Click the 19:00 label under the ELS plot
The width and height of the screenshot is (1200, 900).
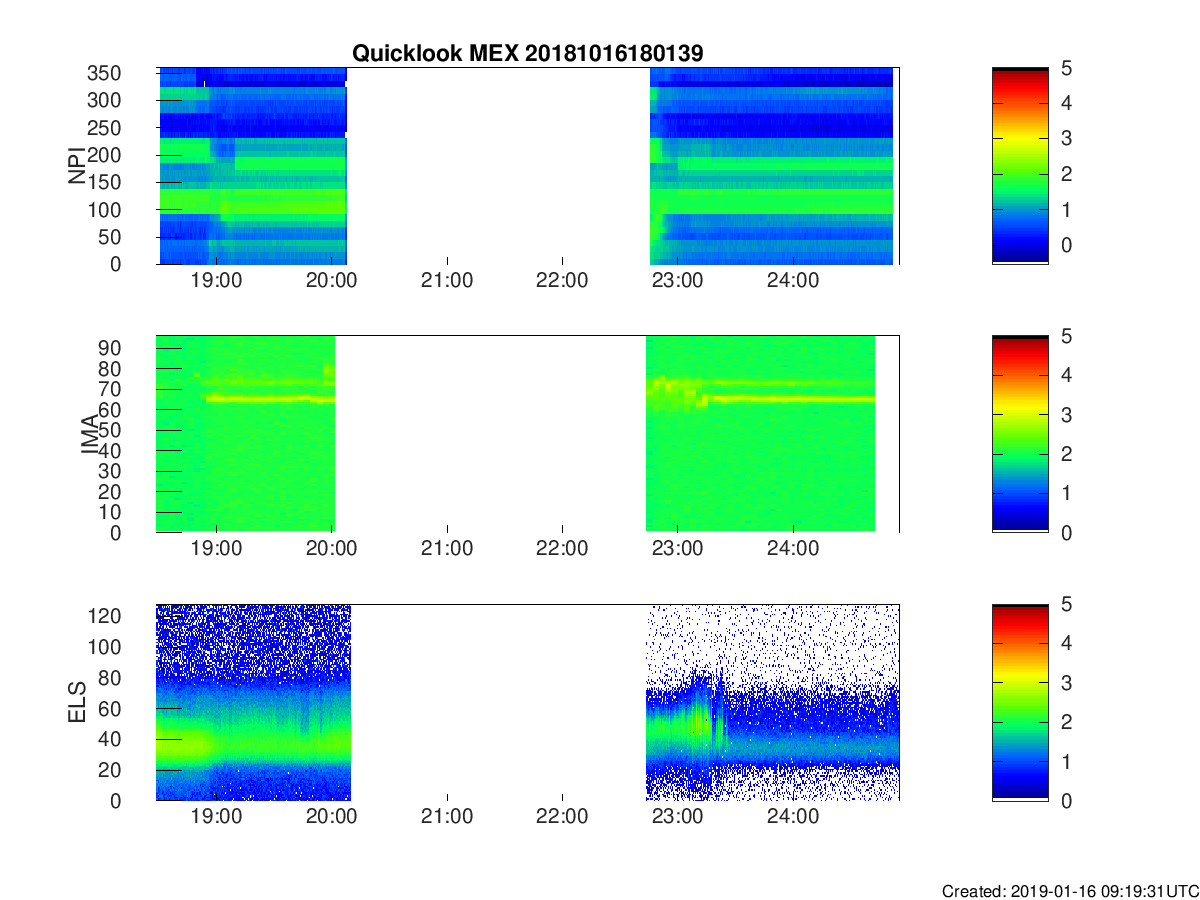point(217,817)
